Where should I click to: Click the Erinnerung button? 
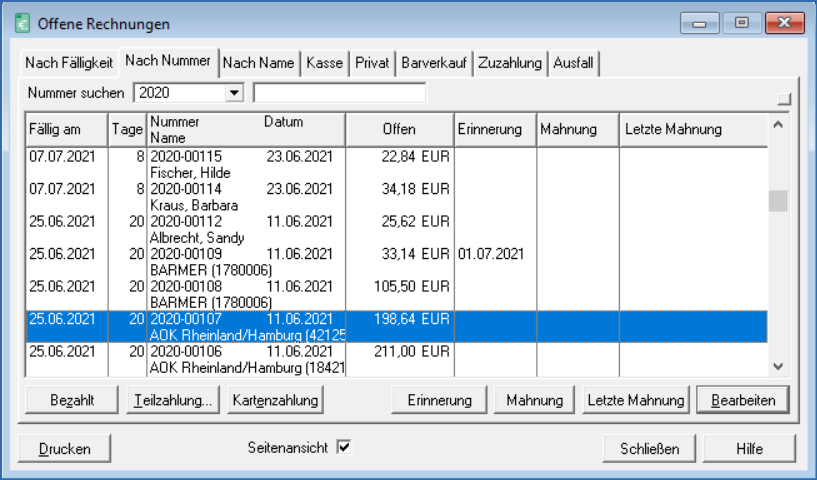point(439,400)
